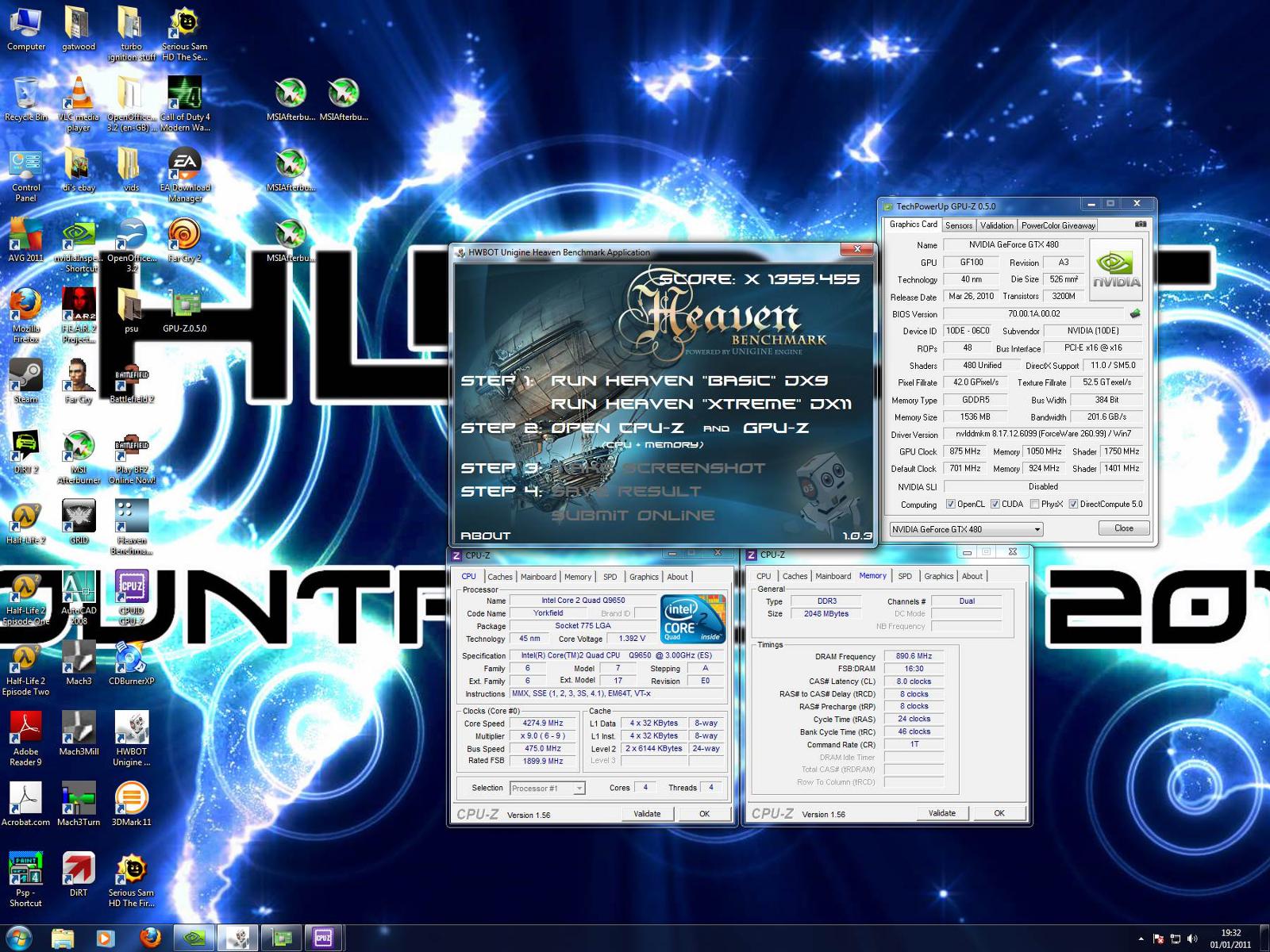The image size is (1270, 952).
Task: Click the CPU-Z taskbar button
Action: (323, 938)
